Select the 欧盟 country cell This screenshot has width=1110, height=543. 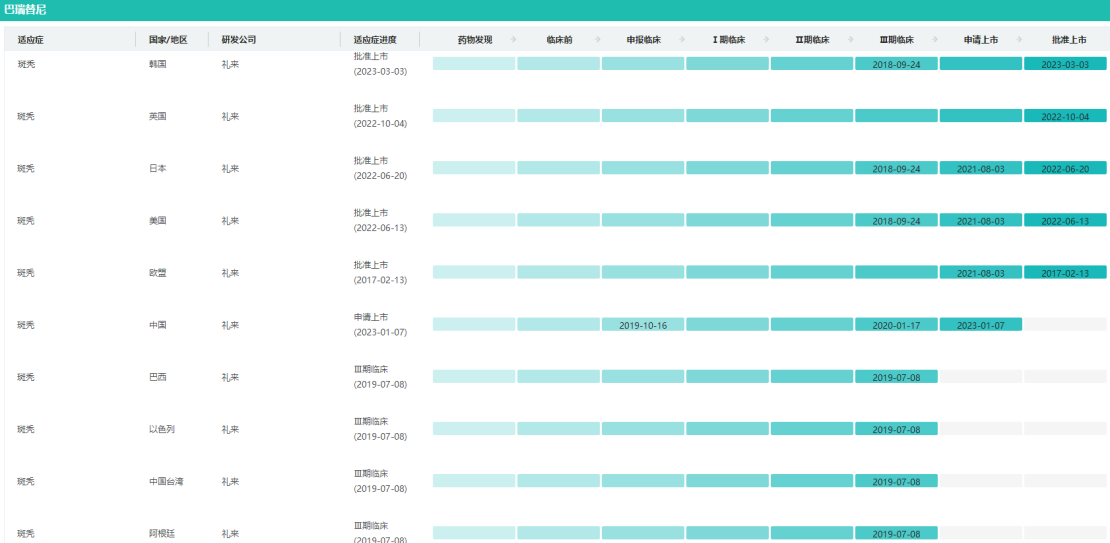(x=157, y=273)
